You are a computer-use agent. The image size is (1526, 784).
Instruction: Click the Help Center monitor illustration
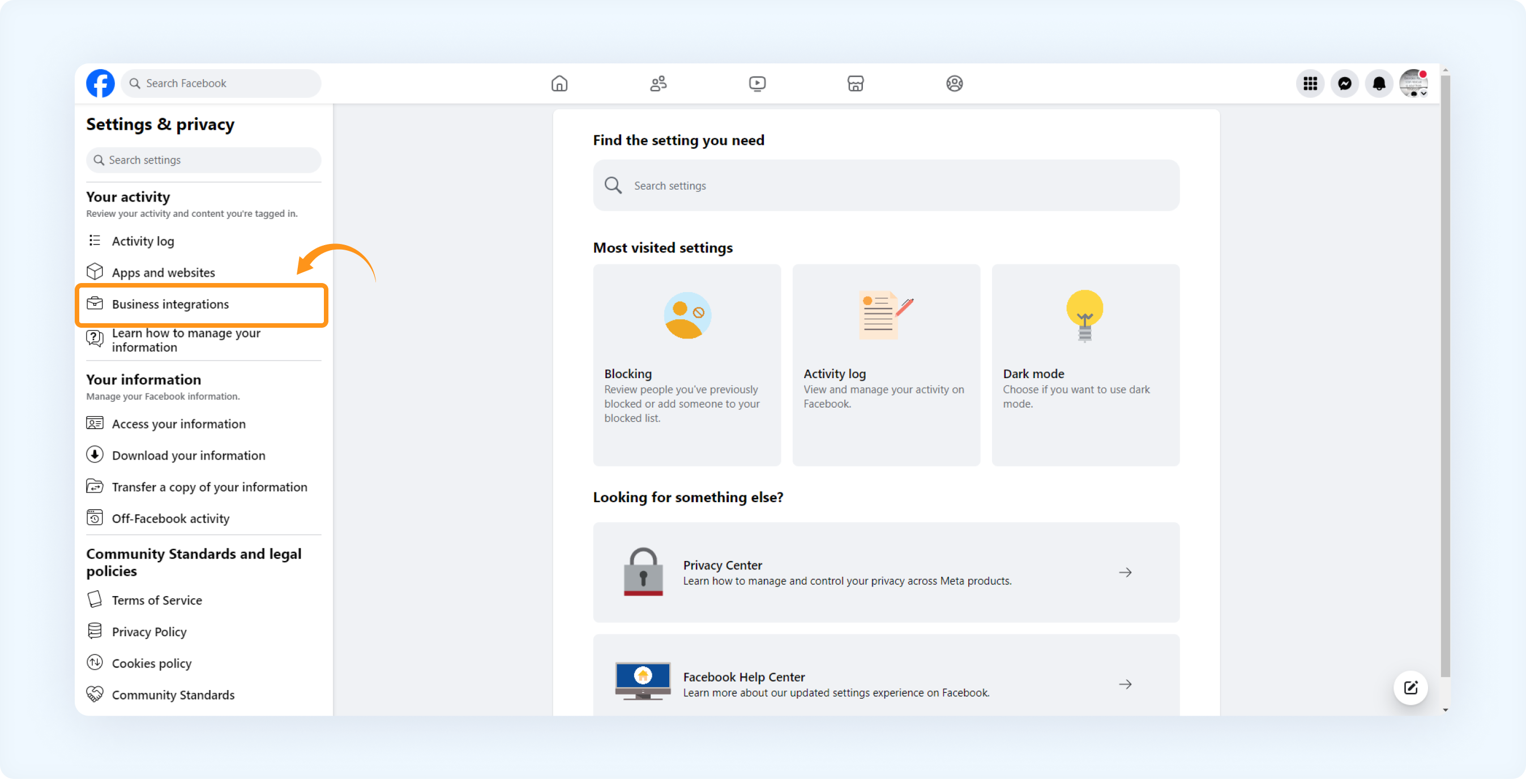click(x=643, y=682)
